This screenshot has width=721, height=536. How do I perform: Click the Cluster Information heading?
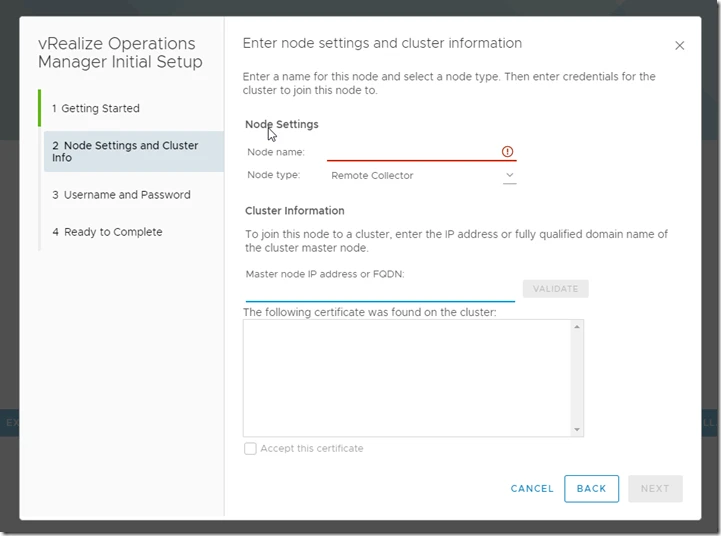tap(295, 211)
